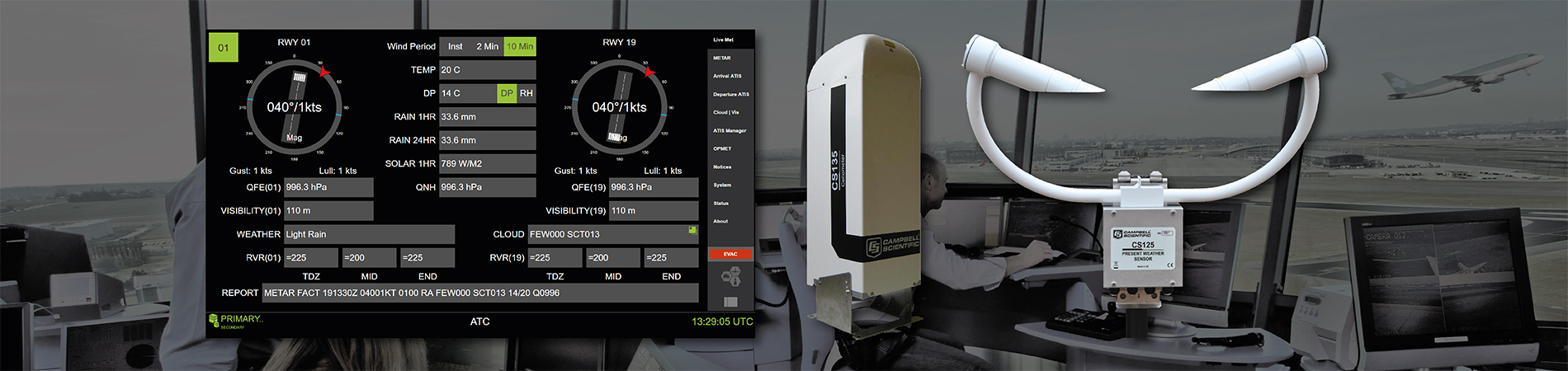
Task: Toggle dew point display to RH
Action: 527,93
